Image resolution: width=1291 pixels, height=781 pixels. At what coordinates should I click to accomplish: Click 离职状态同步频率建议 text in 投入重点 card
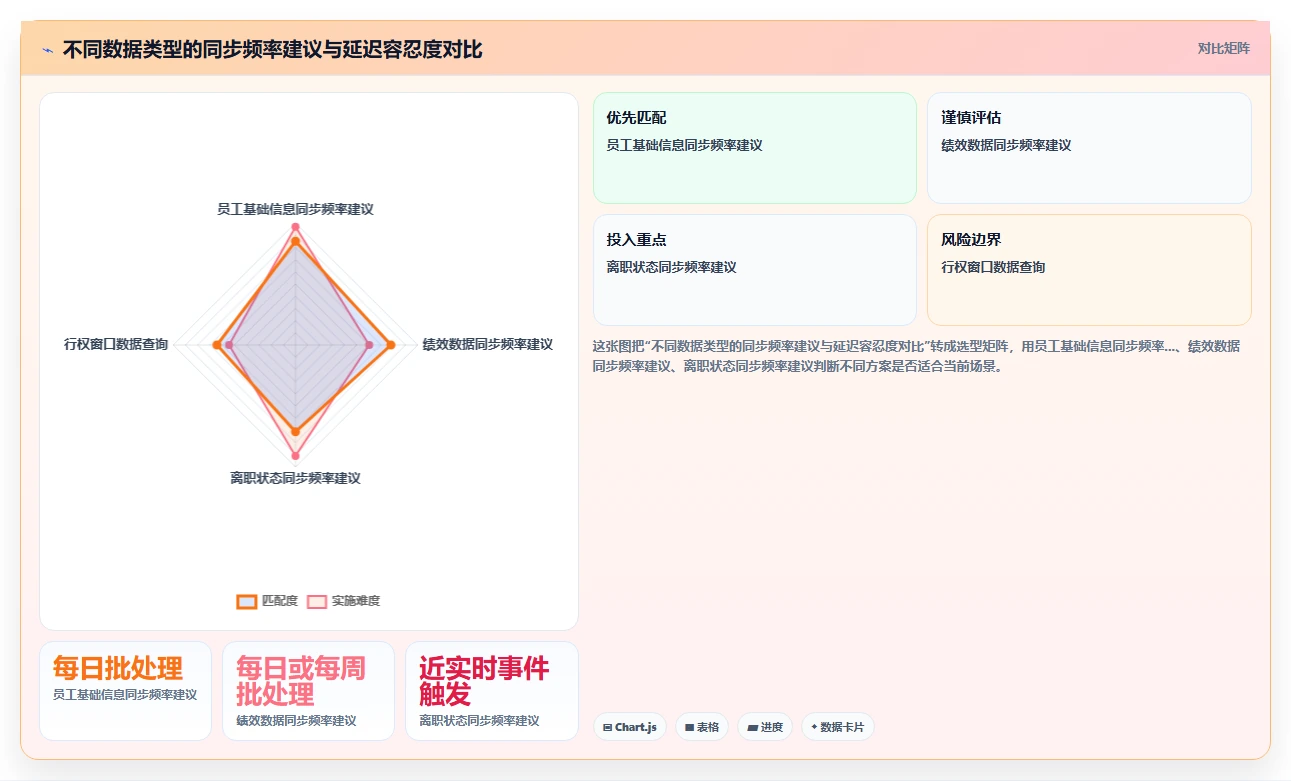(671, 267)
